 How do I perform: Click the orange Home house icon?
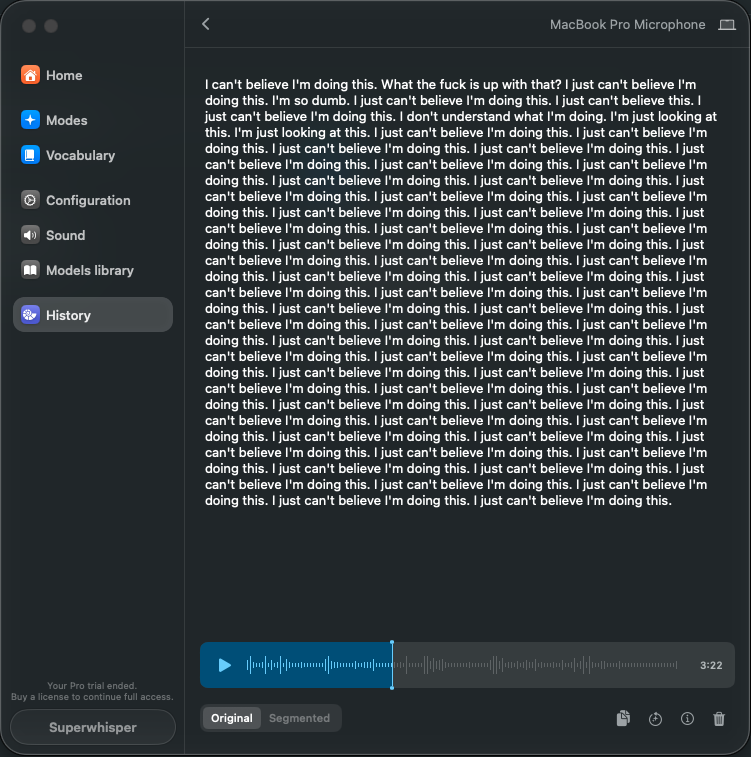(30, 75)
